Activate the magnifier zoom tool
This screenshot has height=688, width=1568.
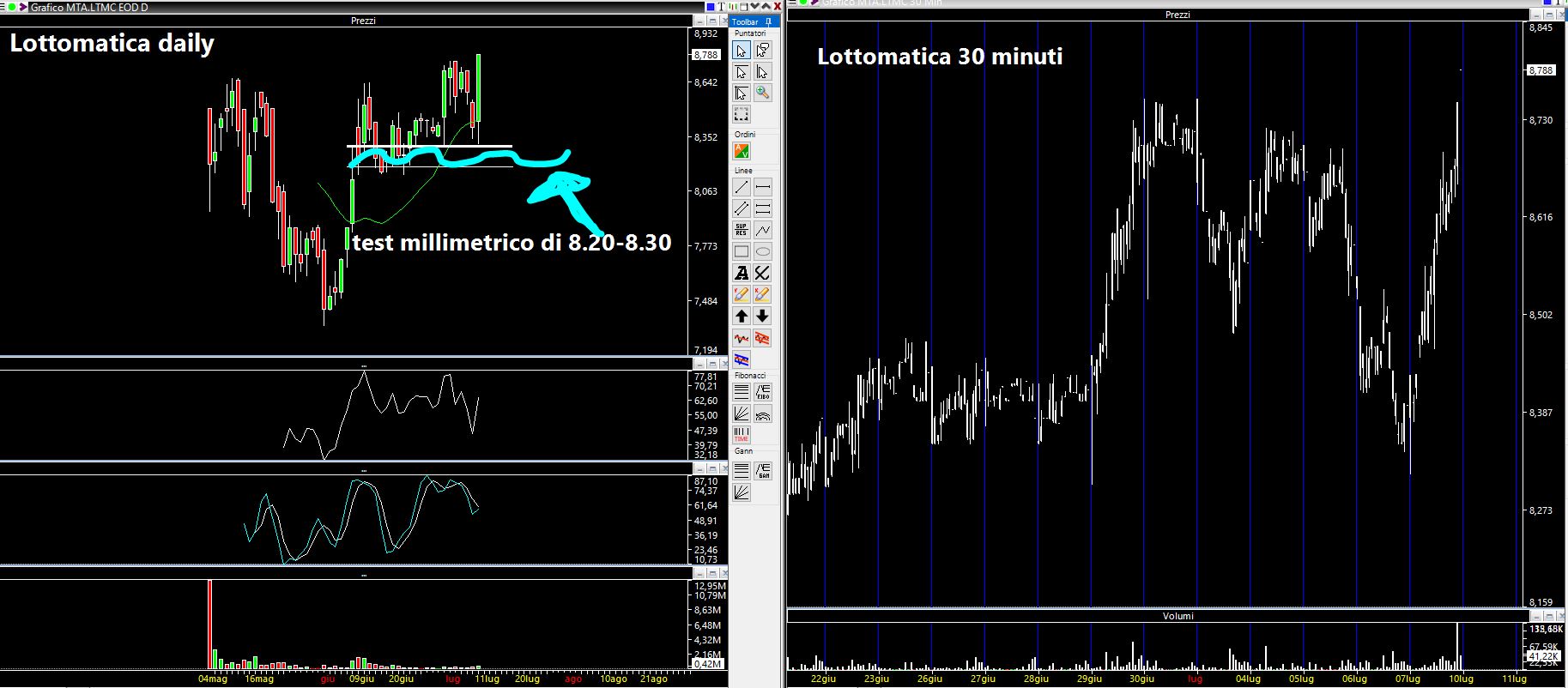(x=762, y=93)
